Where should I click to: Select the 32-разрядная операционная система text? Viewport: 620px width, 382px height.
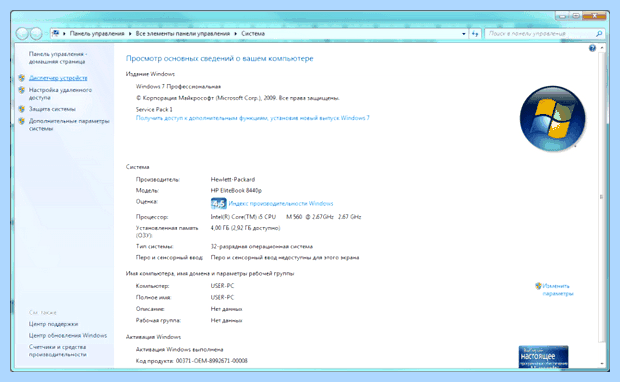261,246
